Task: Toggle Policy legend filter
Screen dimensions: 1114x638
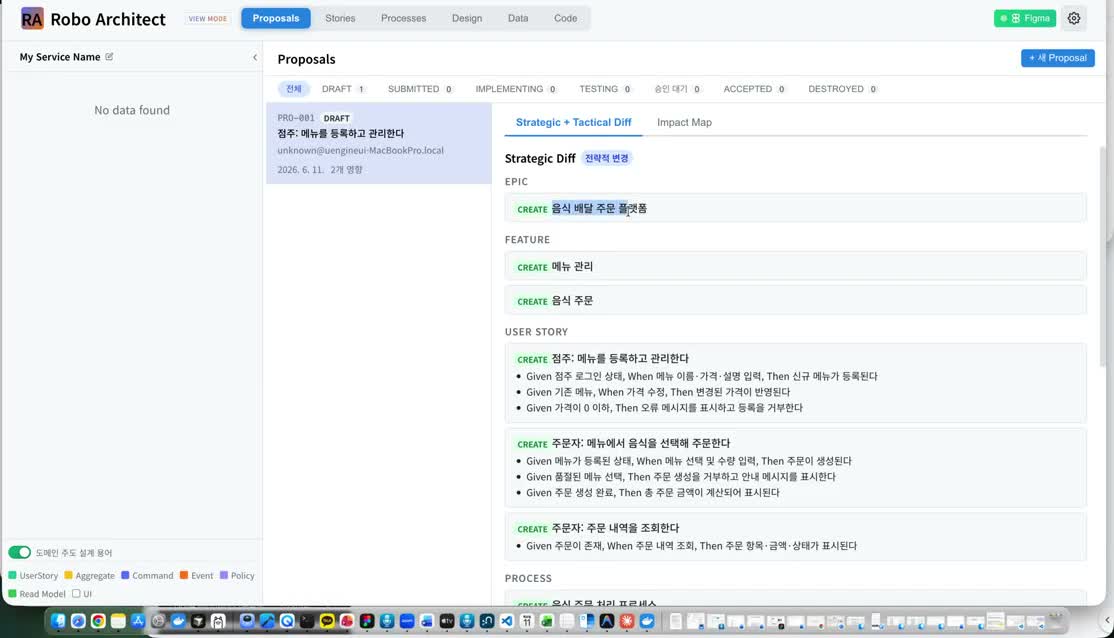Action: click(237, 575)
